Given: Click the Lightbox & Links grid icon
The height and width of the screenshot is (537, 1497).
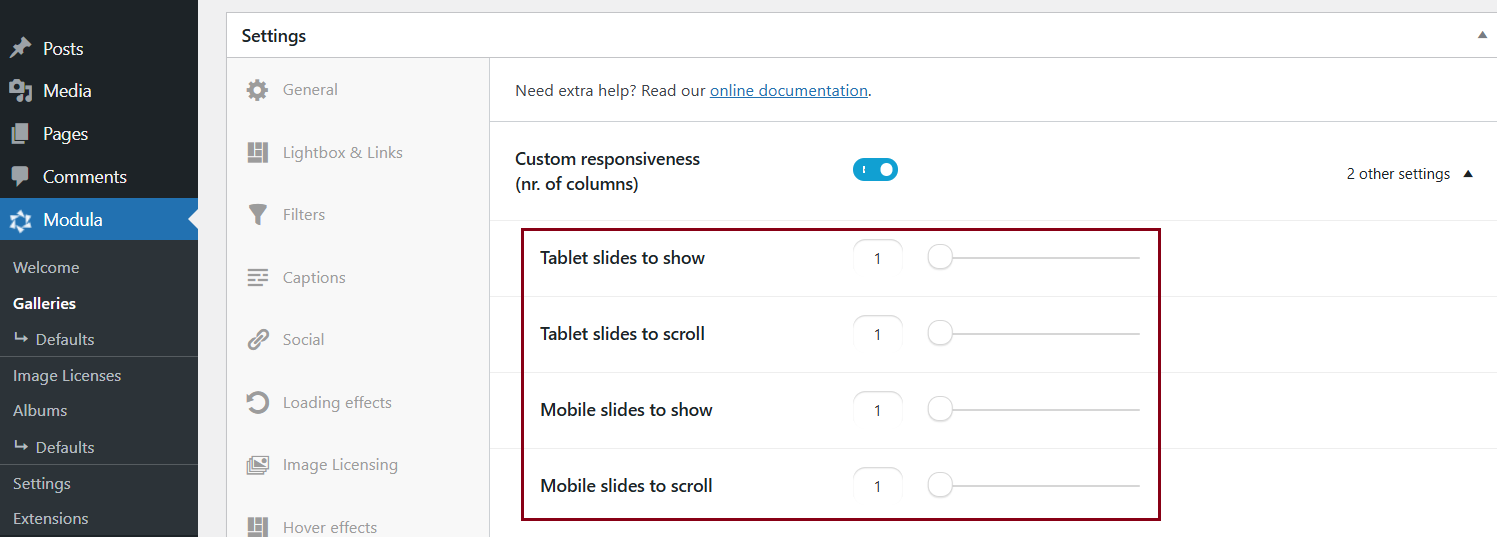Looking at the screenshot, I should [x=257, y=153].
